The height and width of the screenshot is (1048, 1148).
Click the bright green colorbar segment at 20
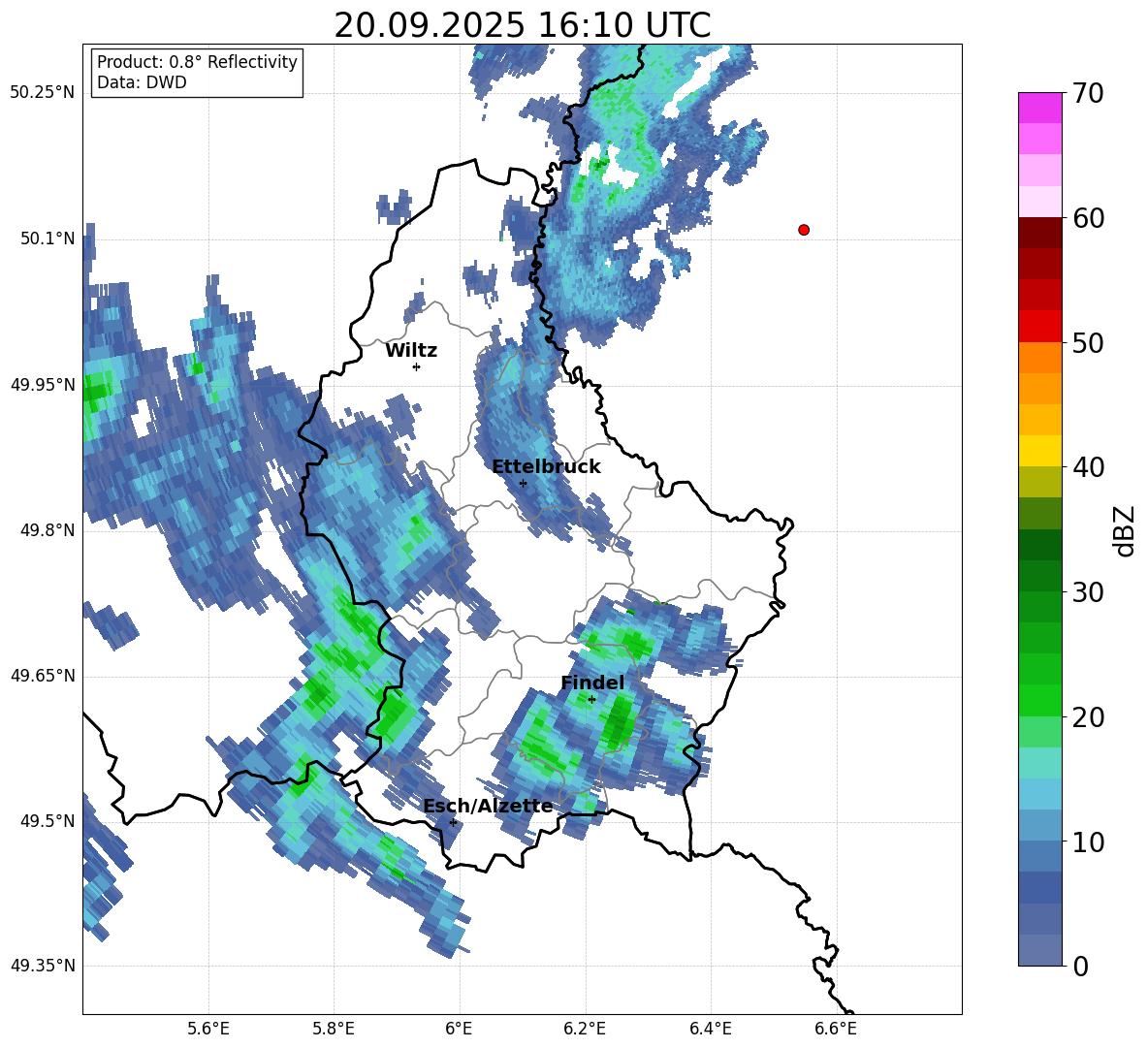click(x=1039, y=700)
